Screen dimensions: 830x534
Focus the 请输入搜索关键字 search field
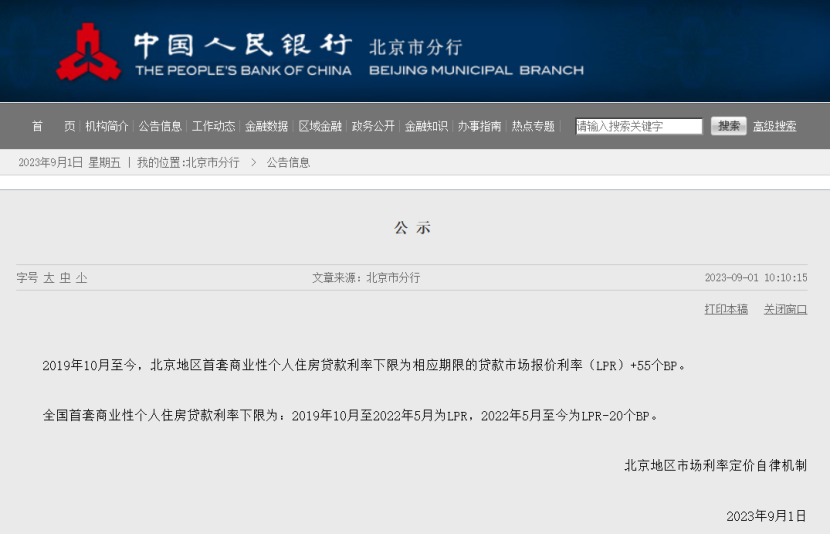pyautogui.click(x=639, y=126)
